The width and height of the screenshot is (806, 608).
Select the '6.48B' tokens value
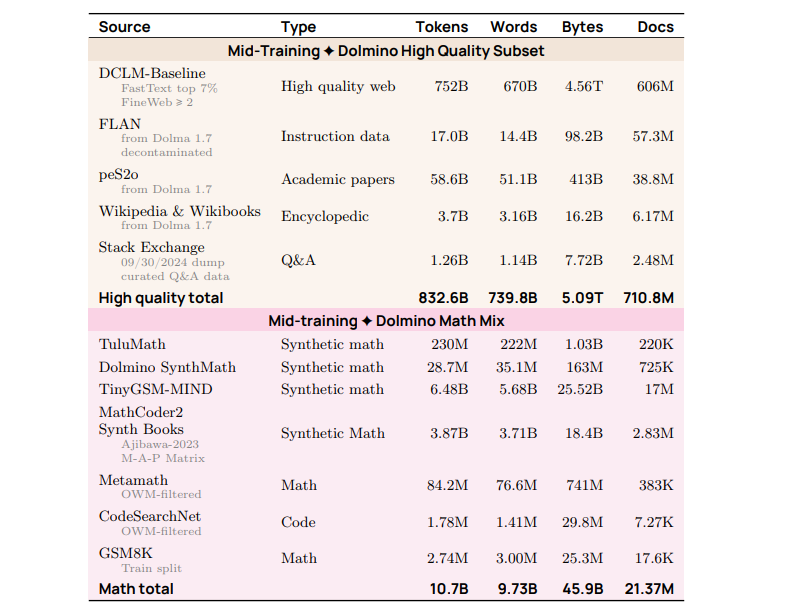449,390
